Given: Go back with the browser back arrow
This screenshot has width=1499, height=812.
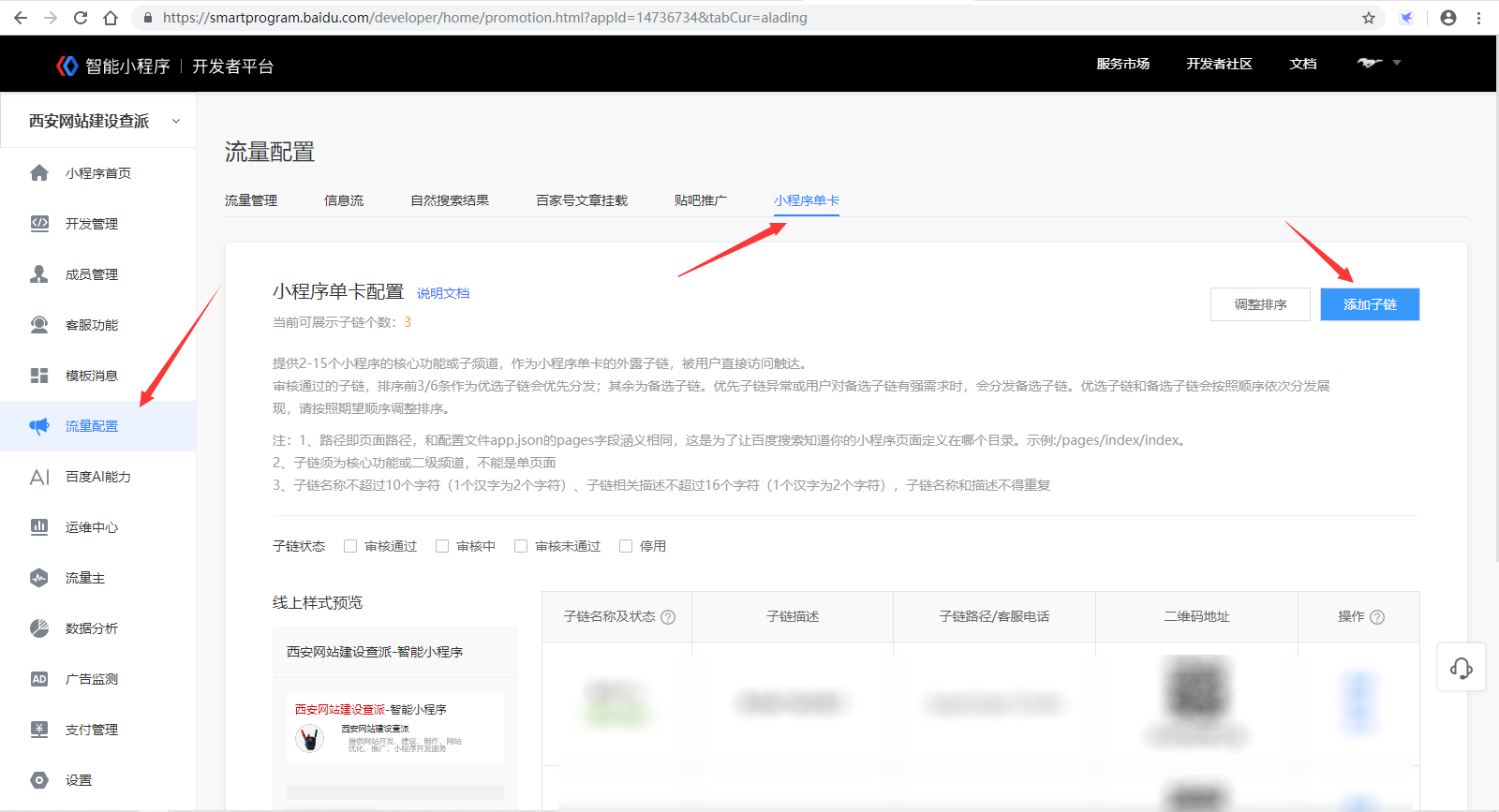Looking at the screenshot, I should [21, 18].
